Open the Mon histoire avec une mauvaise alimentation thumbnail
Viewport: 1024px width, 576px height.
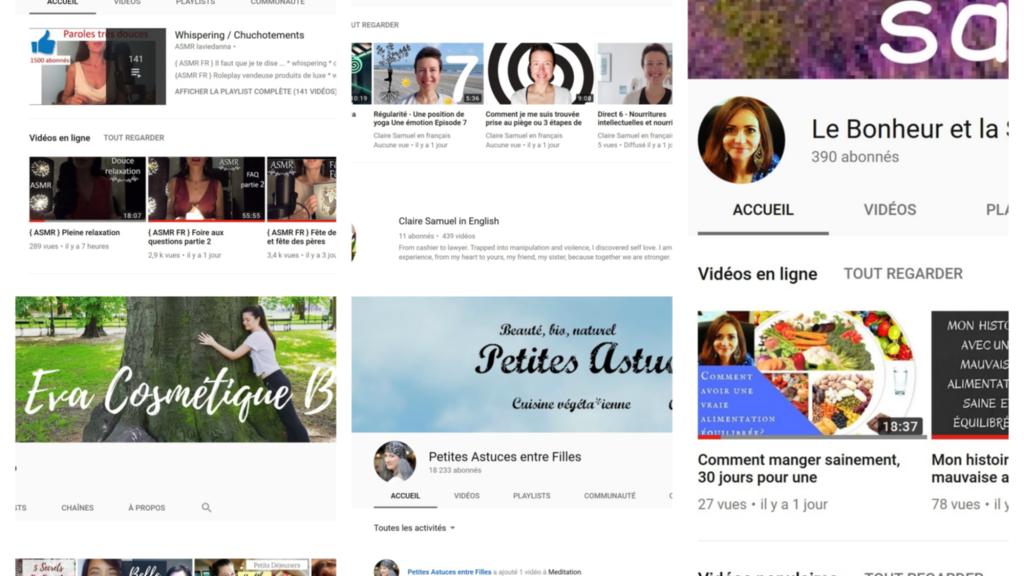click(x=970, y=374)
